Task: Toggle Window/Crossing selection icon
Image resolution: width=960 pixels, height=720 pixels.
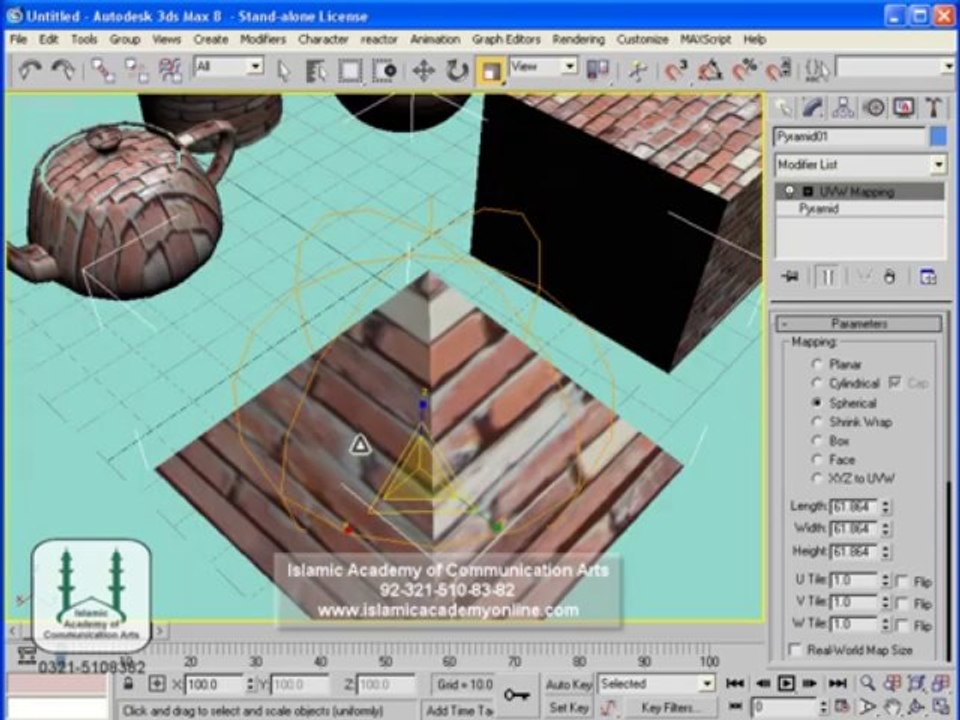Action: click(x=384, y=70)
